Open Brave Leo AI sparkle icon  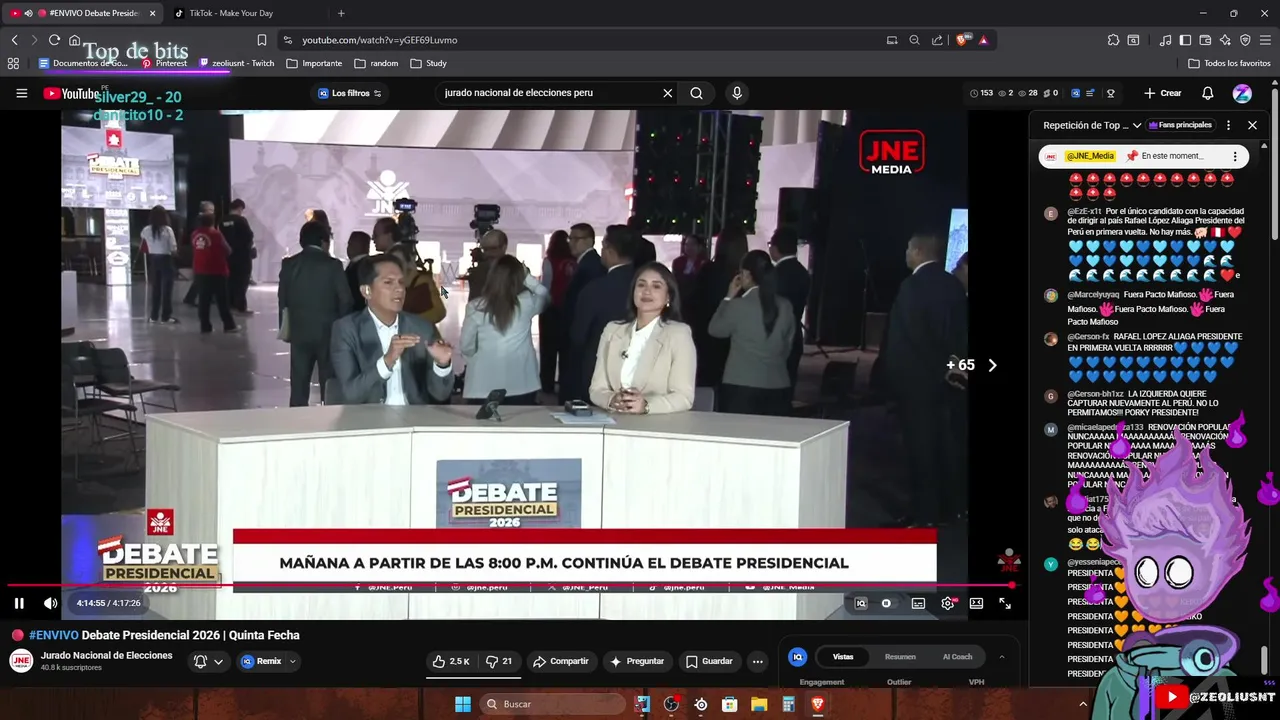pos(1225,40)
